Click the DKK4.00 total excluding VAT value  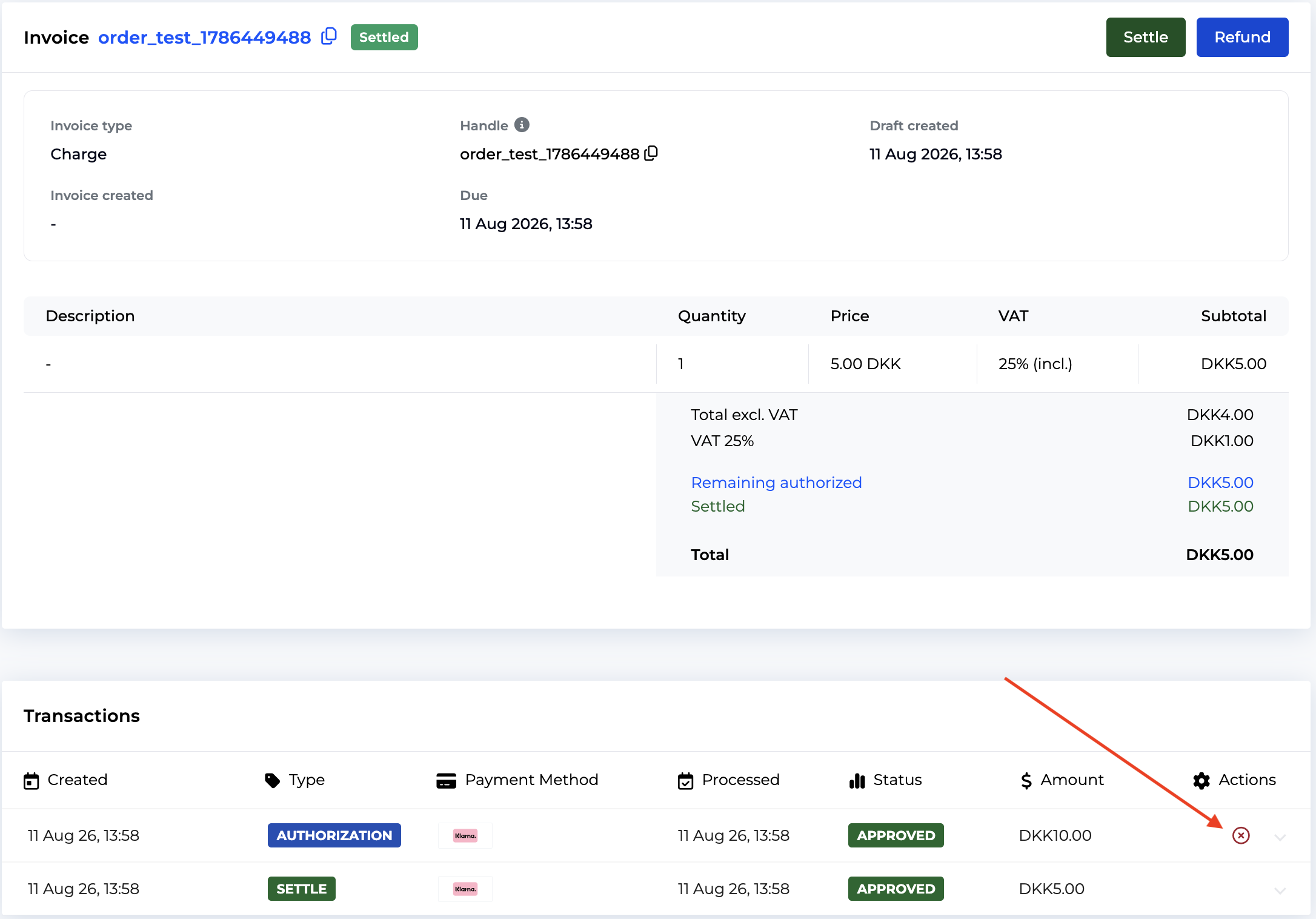point(1220,415)
